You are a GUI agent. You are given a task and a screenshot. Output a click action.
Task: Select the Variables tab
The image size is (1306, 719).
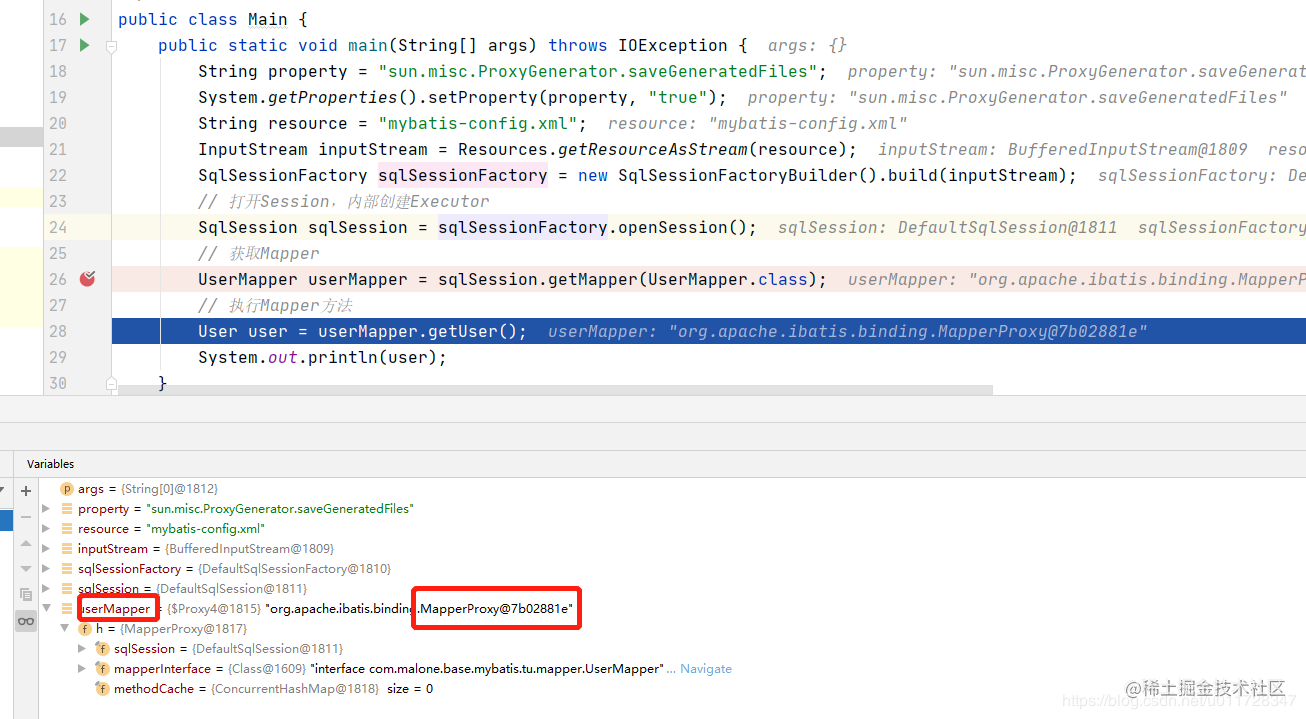coord(51,464)
